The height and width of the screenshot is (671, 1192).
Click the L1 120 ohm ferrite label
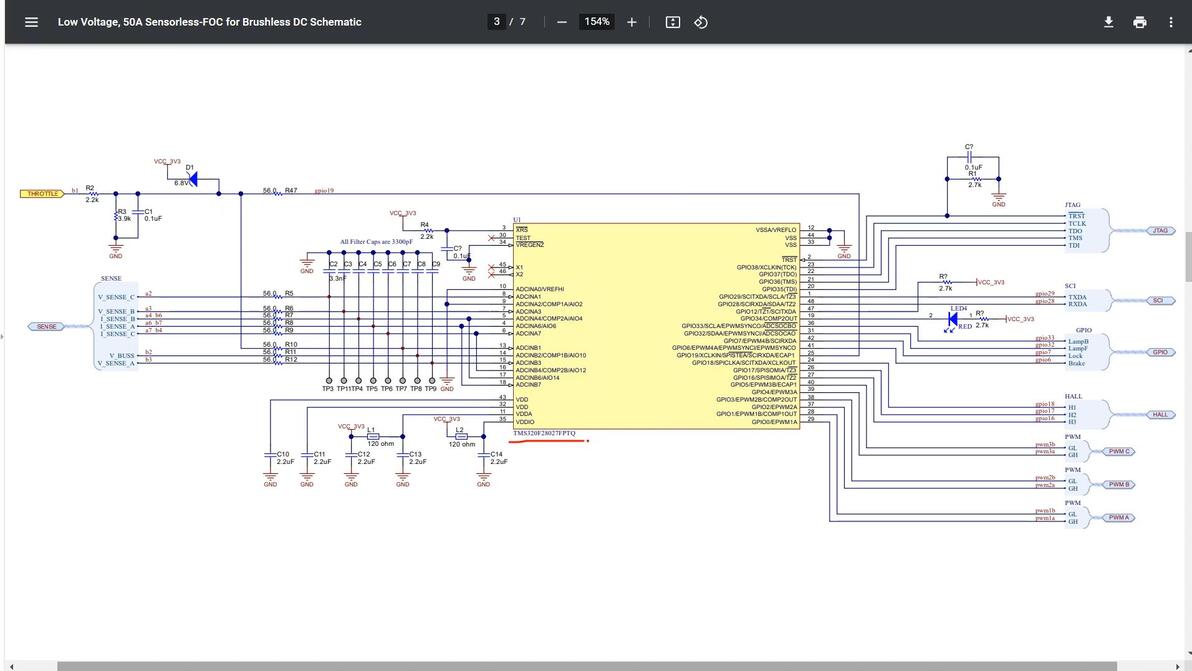380,437
